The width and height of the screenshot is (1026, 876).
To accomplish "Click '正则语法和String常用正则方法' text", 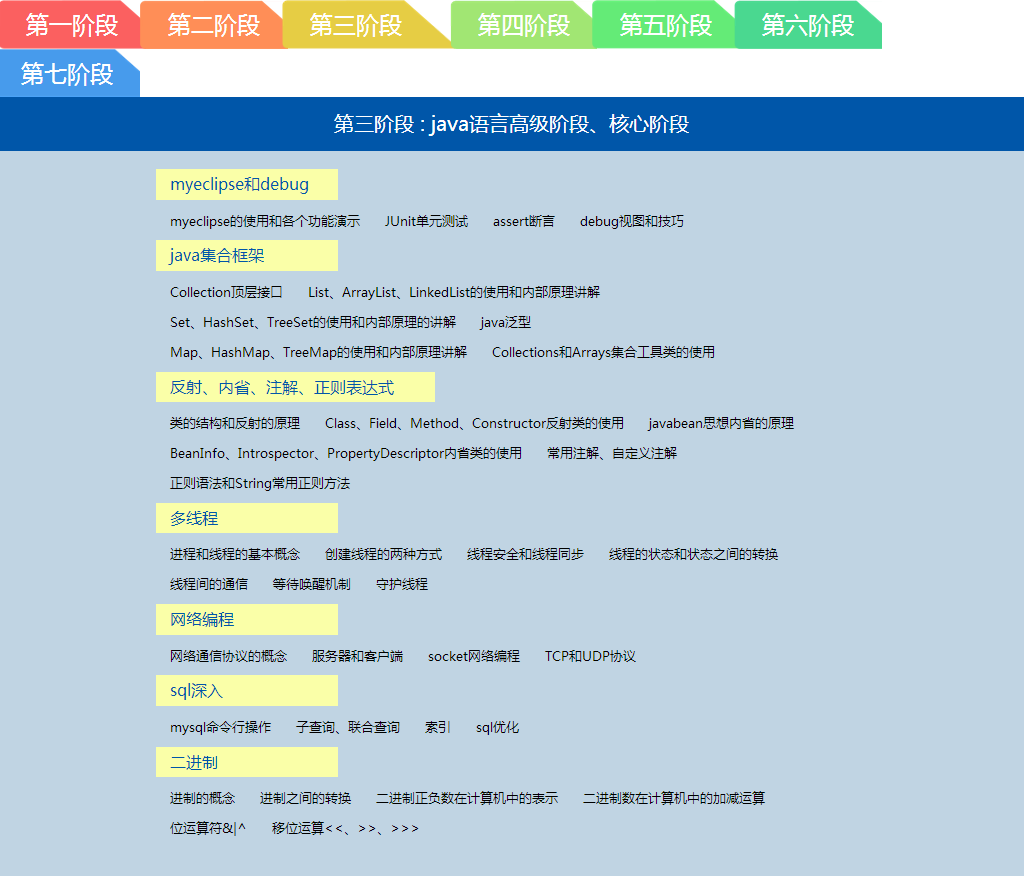I will pos(260,483).
